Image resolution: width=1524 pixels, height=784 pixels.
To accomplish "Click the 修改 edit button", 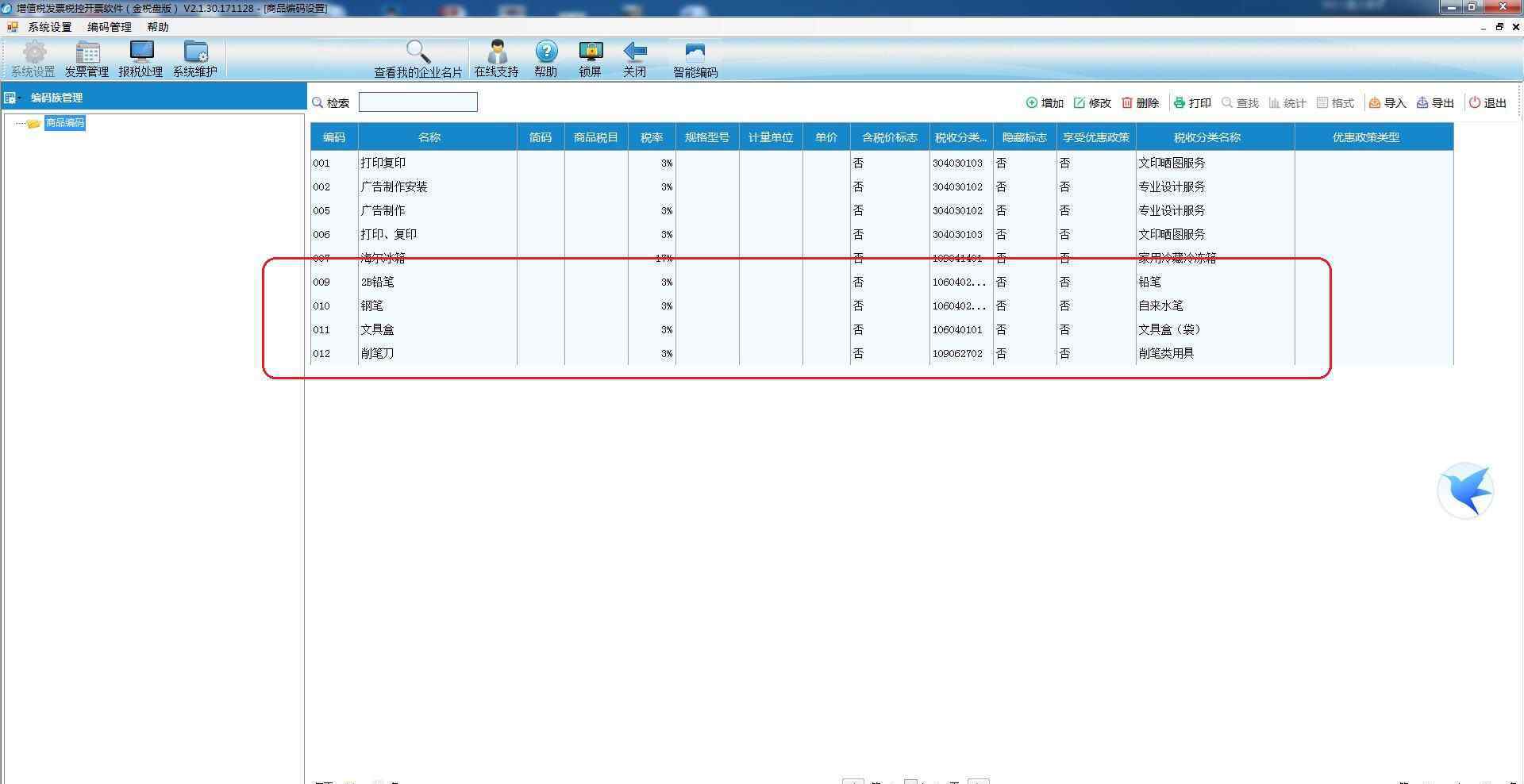I will (x=1092, y=103).
